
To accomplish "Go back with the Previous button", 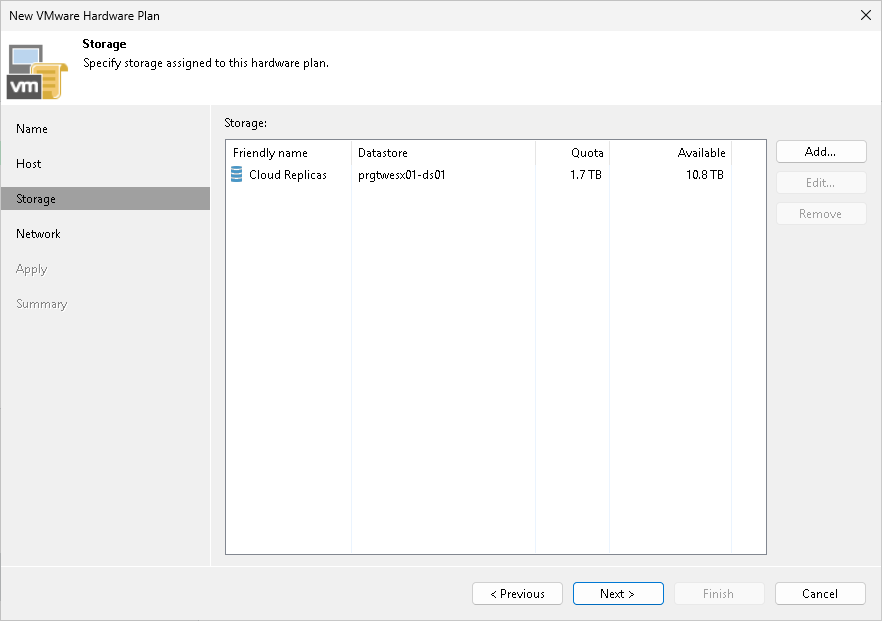I will click(x=517, y=593).
